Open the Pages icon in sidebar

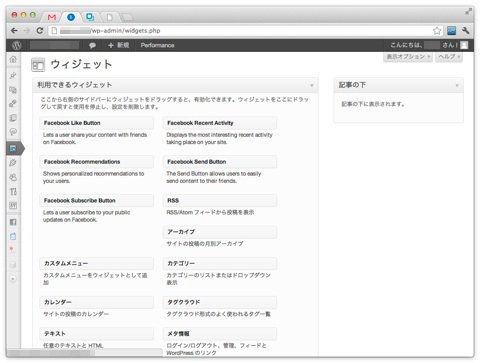pyautogui.click(x=13, y=118)
